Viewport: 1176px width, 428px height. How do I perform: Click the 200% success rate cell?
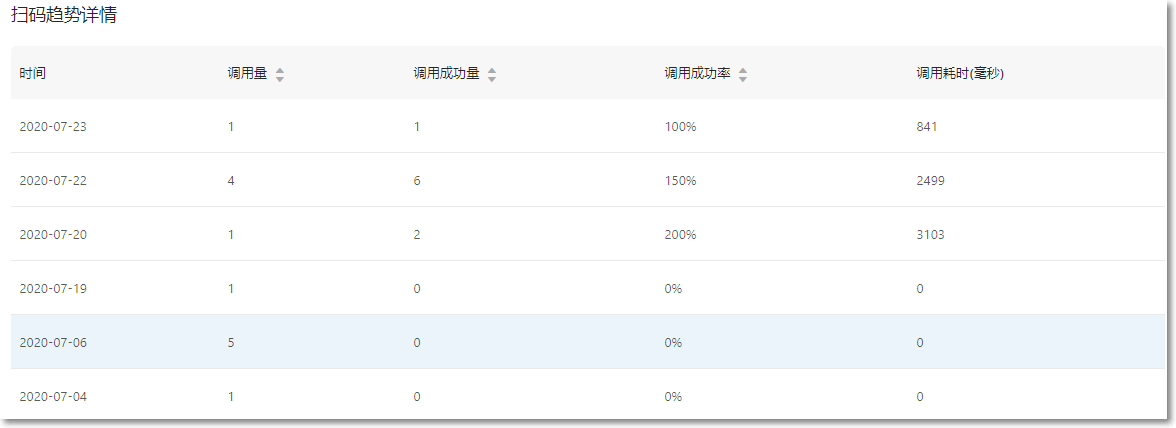(680, 235)
